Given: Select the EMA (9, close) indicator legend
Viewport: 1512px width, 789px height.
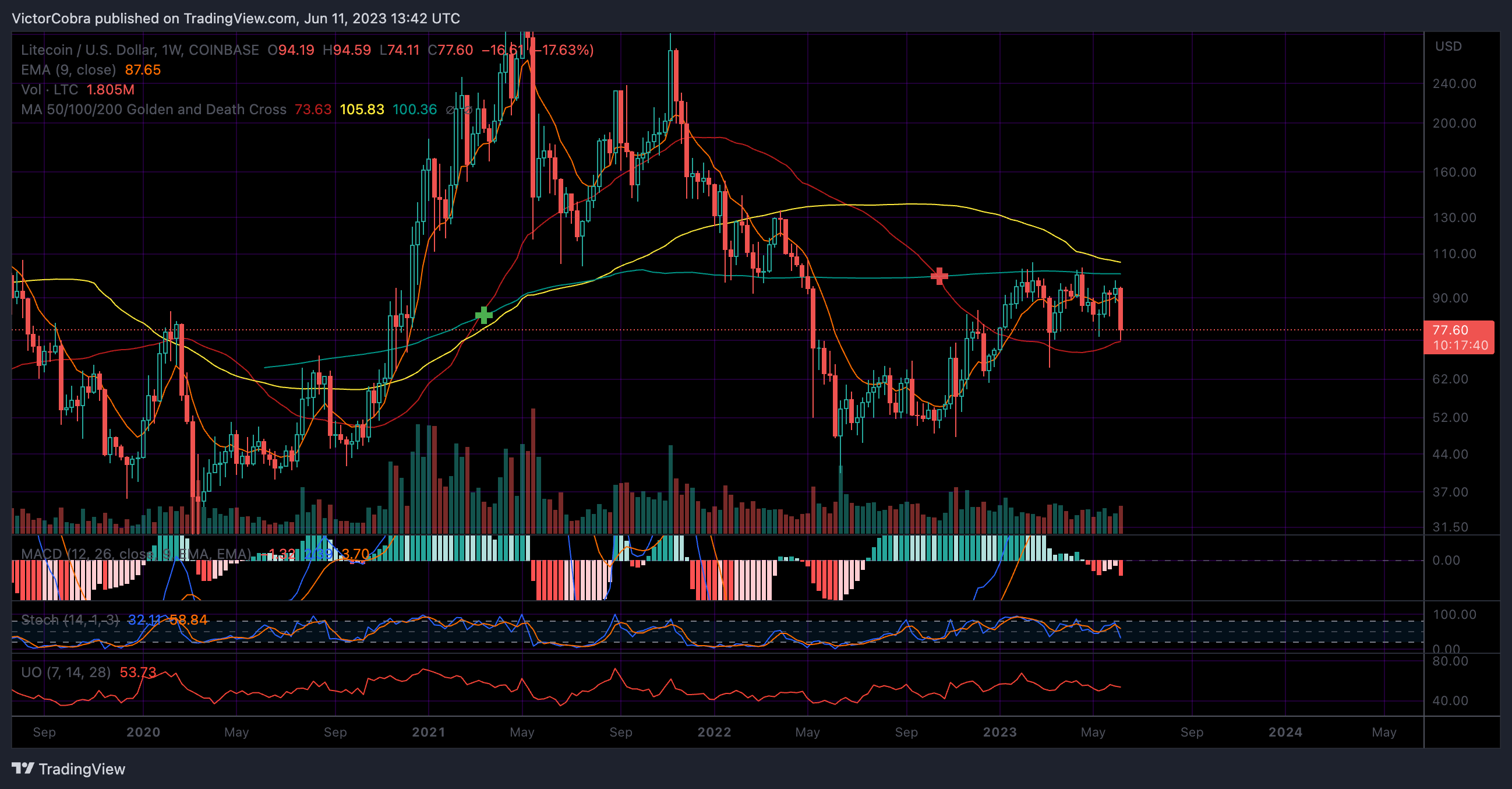Looking at the screenshot, I should [68, 70].
